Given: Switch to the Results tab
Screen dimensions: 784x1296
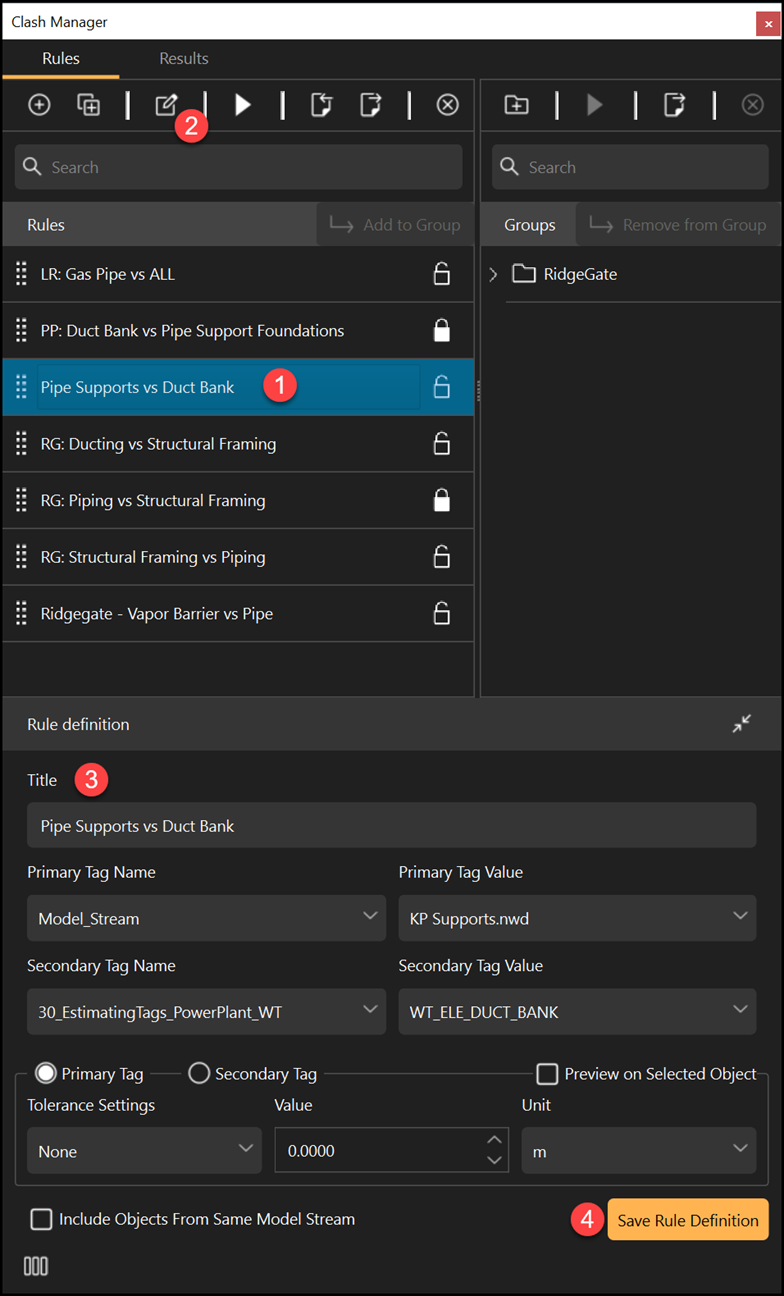Looking at the screenshot, I should [x=184, y=59].
